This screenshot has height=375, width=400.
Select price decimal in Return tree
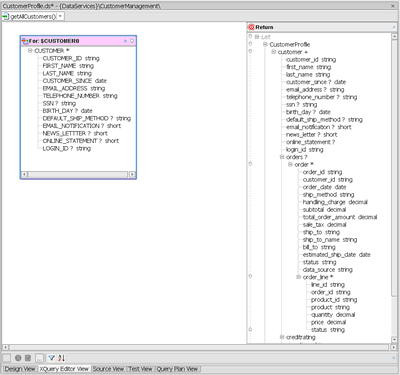tap(328, 322)
